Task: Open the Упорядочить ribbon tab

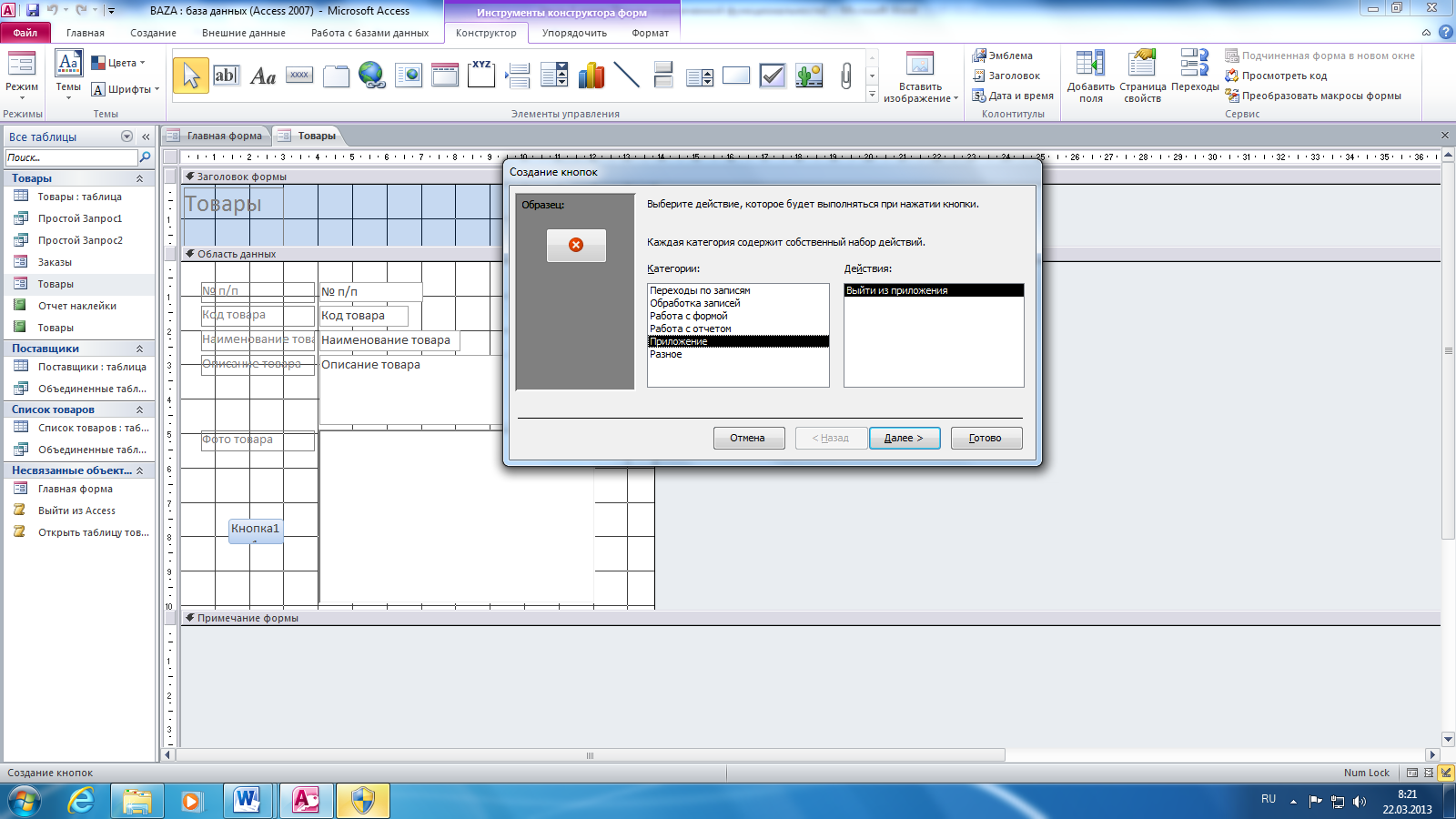Action: (x=574, y=33)
